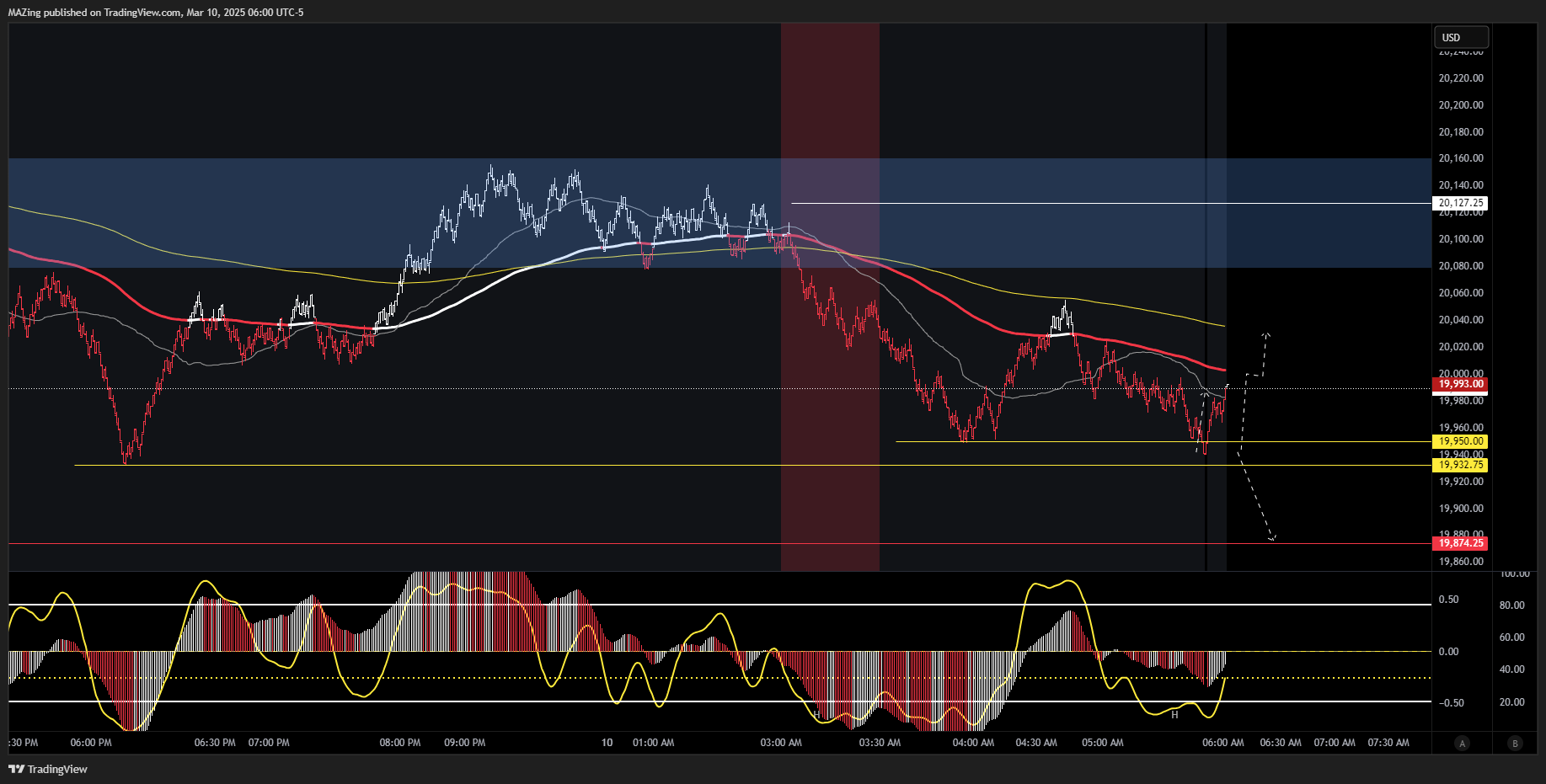Image resolution: width=1546 pixels, height=784 pixels.
Task: Click the 09:00 PM time label
Action: 464,743
